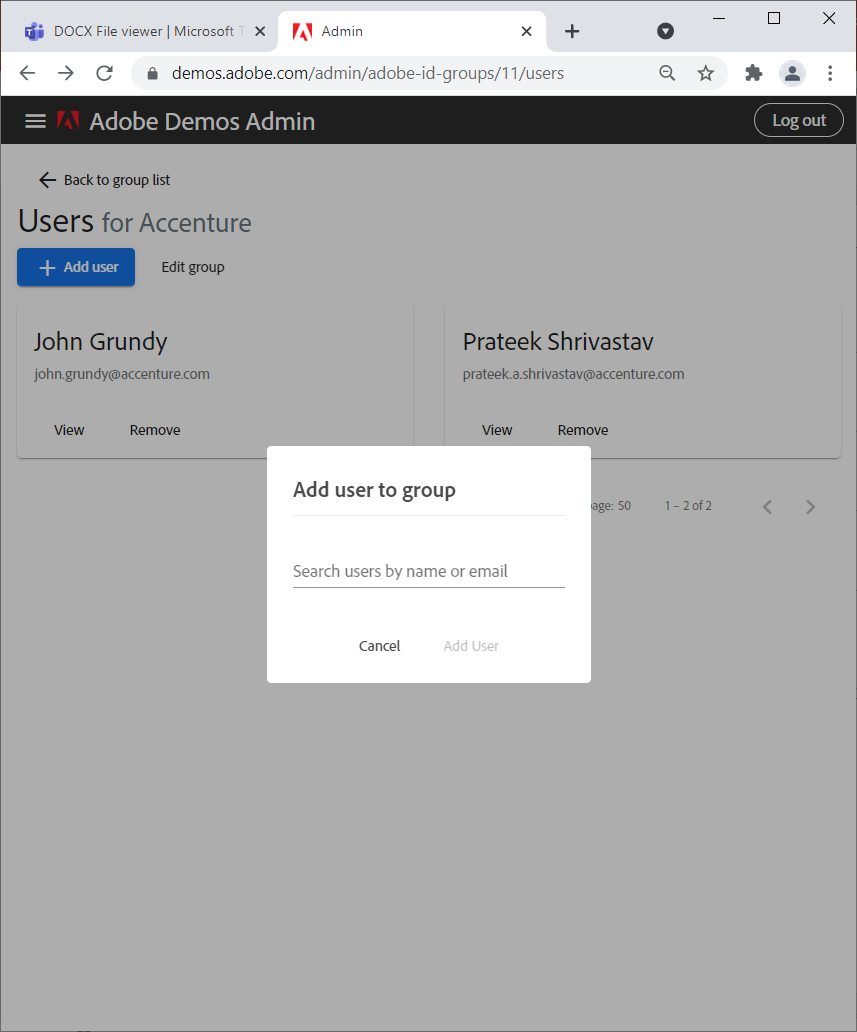Click prateek.a.shrivastav@accenture.com email text
Screen dimensions: 857x1032
click(x=573, y=374)
